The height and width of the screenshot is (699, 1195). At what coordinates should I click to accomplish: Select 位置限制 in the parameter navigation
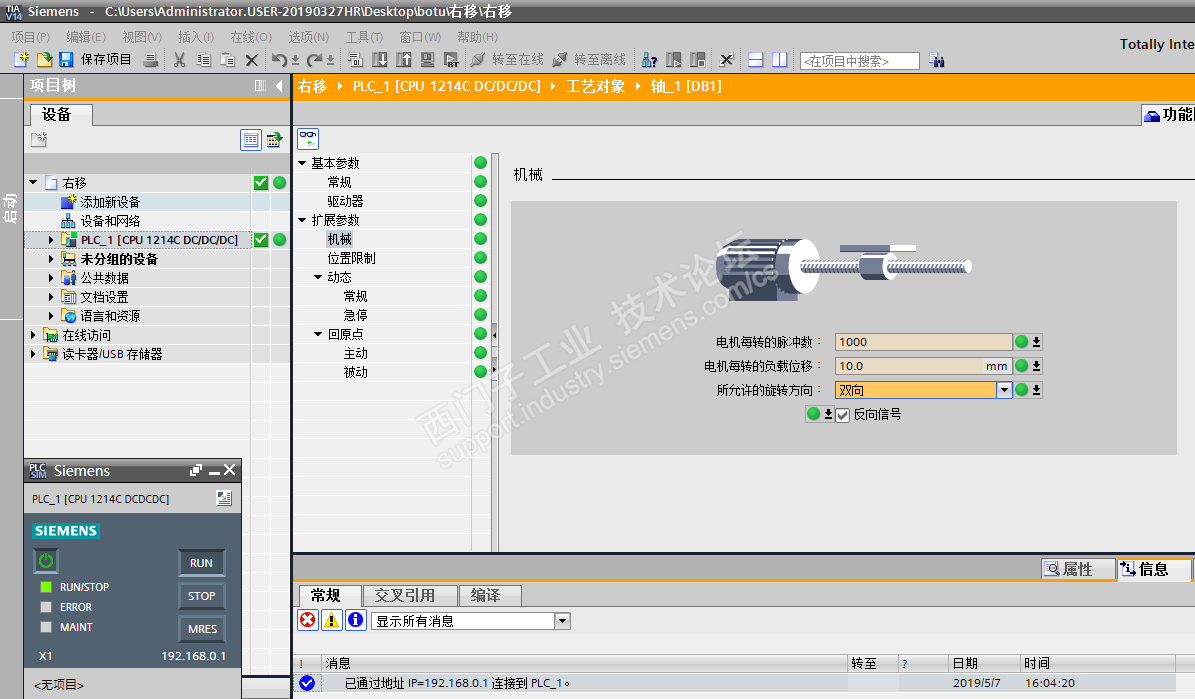351,258
